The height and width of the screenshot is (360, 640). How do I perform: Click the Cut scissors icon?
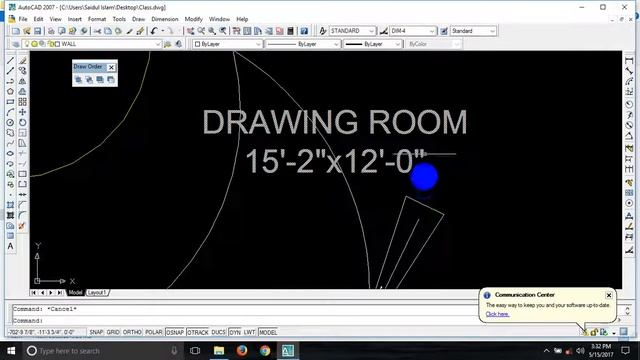[x=97, y=31]
